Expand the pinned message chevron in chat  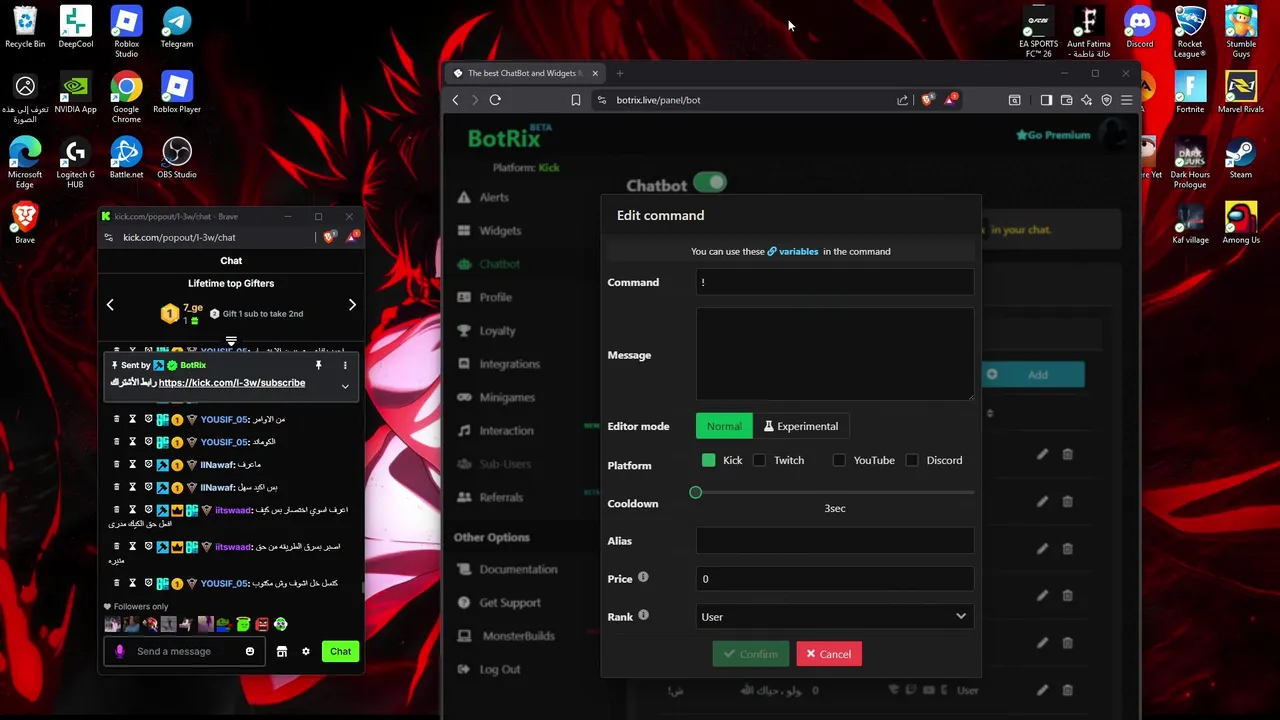pyautogui.click(x=345, y=386)
